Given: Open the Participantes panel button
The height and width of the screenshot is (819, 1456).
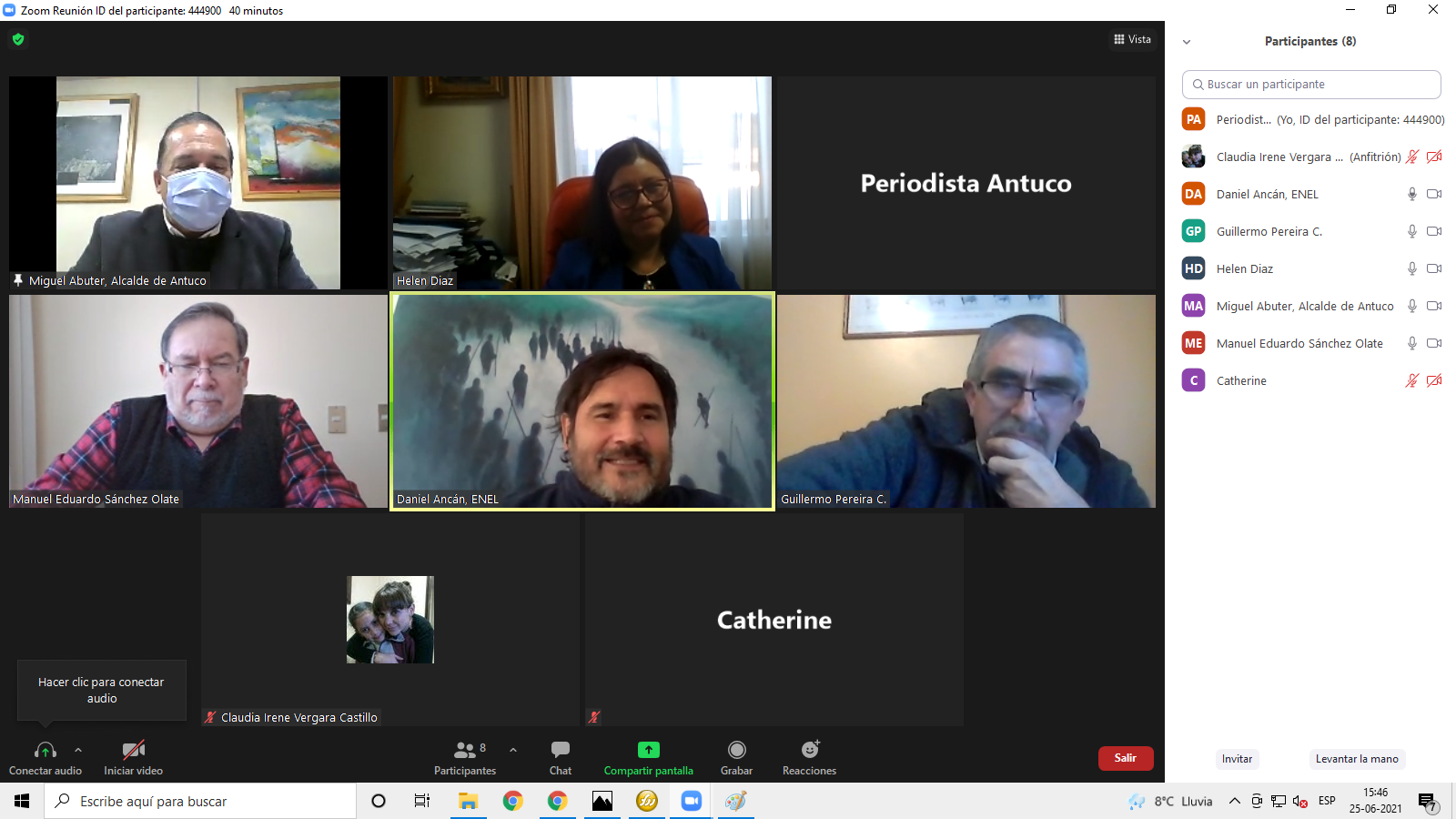Looking at the screenshot, I should click(x=465, y=757).
